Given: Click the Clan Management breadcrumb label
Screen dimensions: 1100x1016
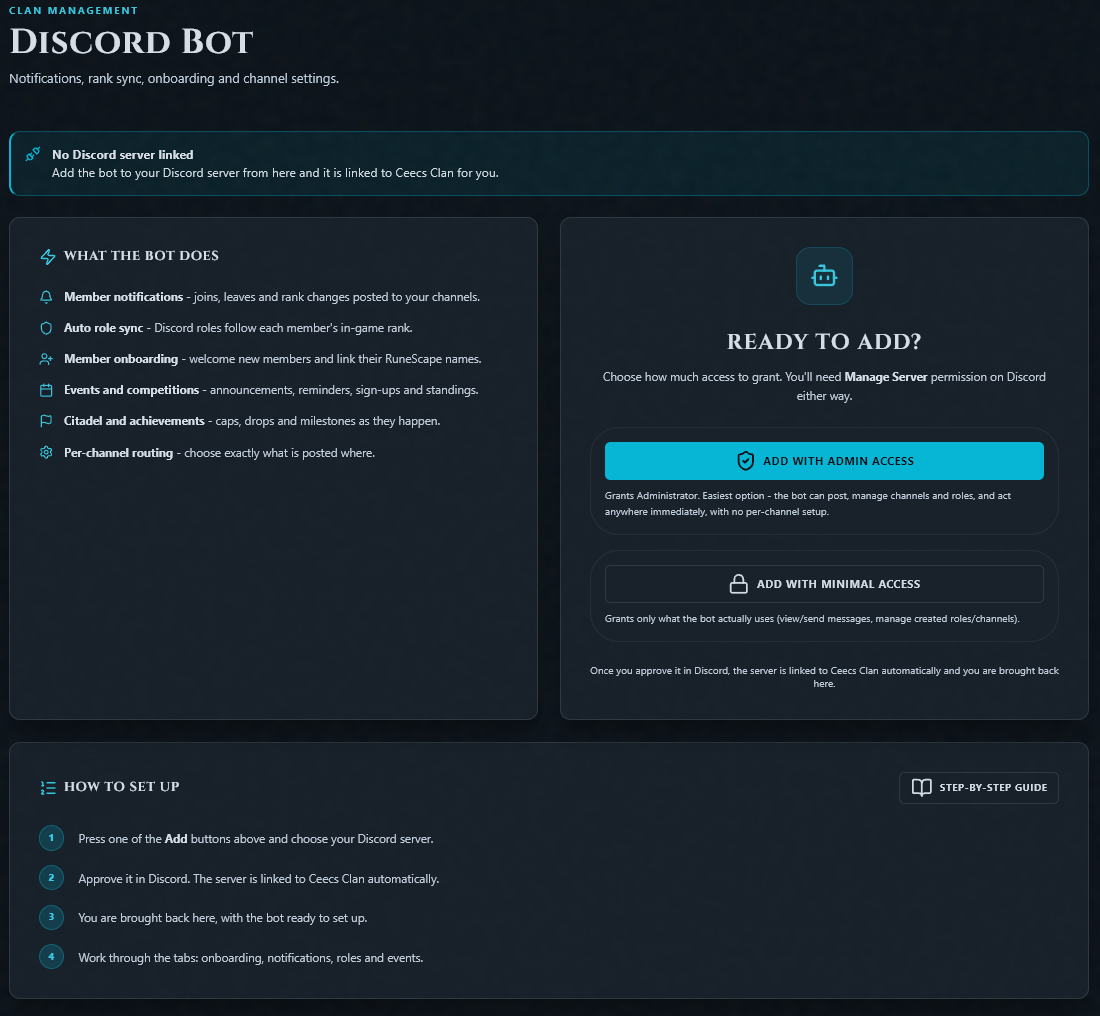Looking at the screenshot, I should pyautogui.click(x=73, y=11).
